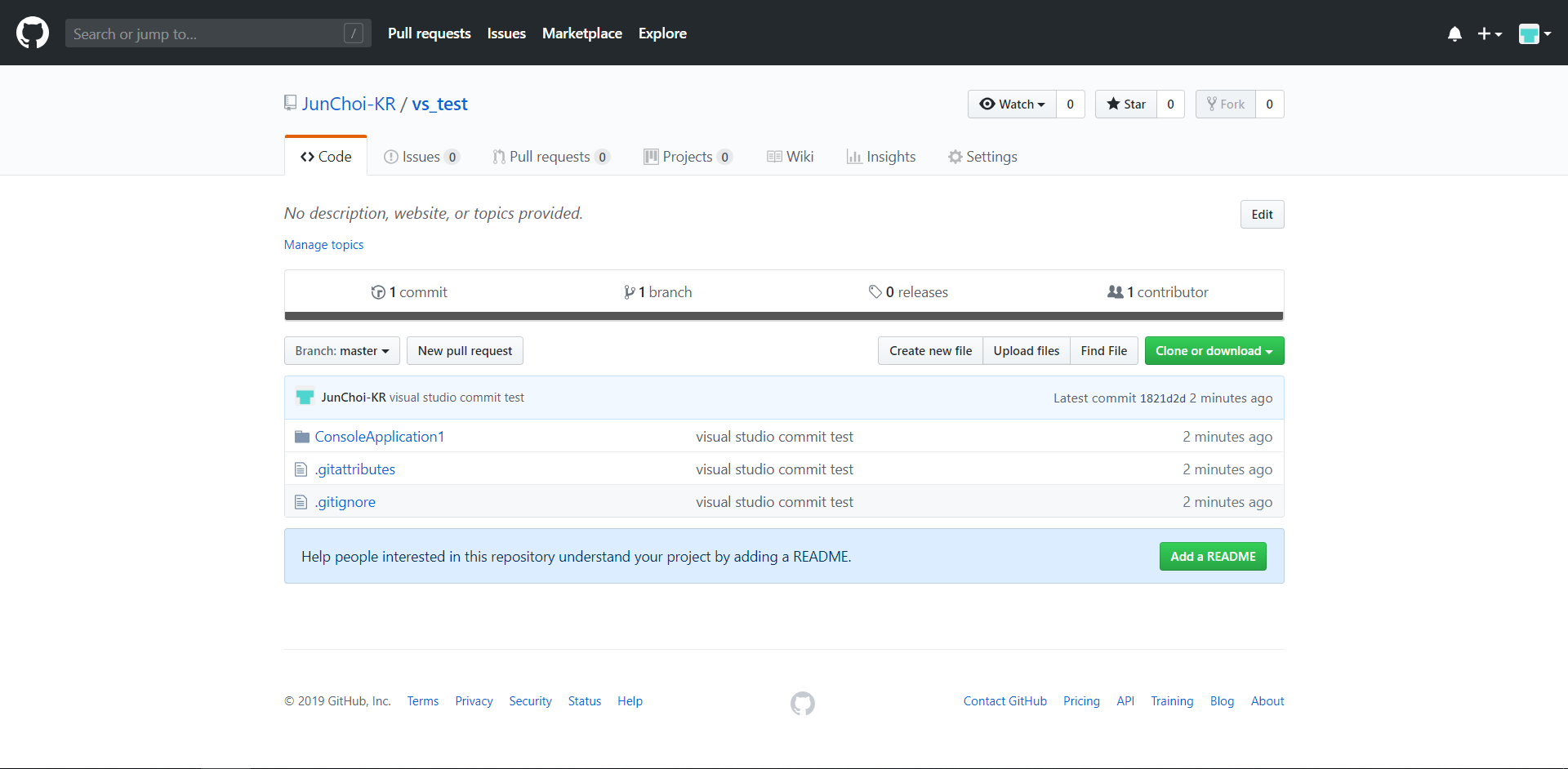Click the Edit description button

[x=1262, y=215]
